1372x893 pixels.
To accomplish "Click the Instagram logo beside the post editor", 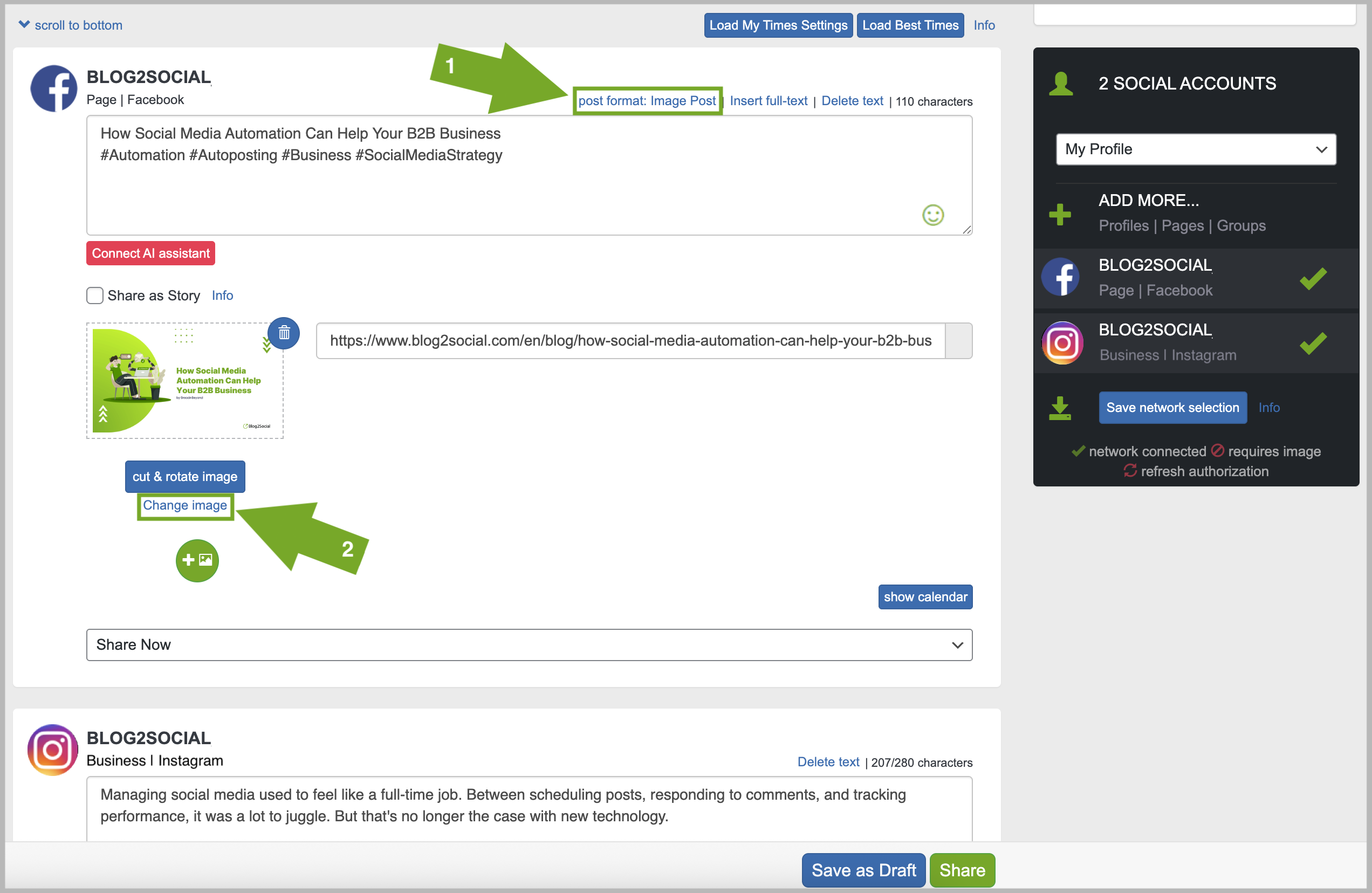I will [52, 749].
